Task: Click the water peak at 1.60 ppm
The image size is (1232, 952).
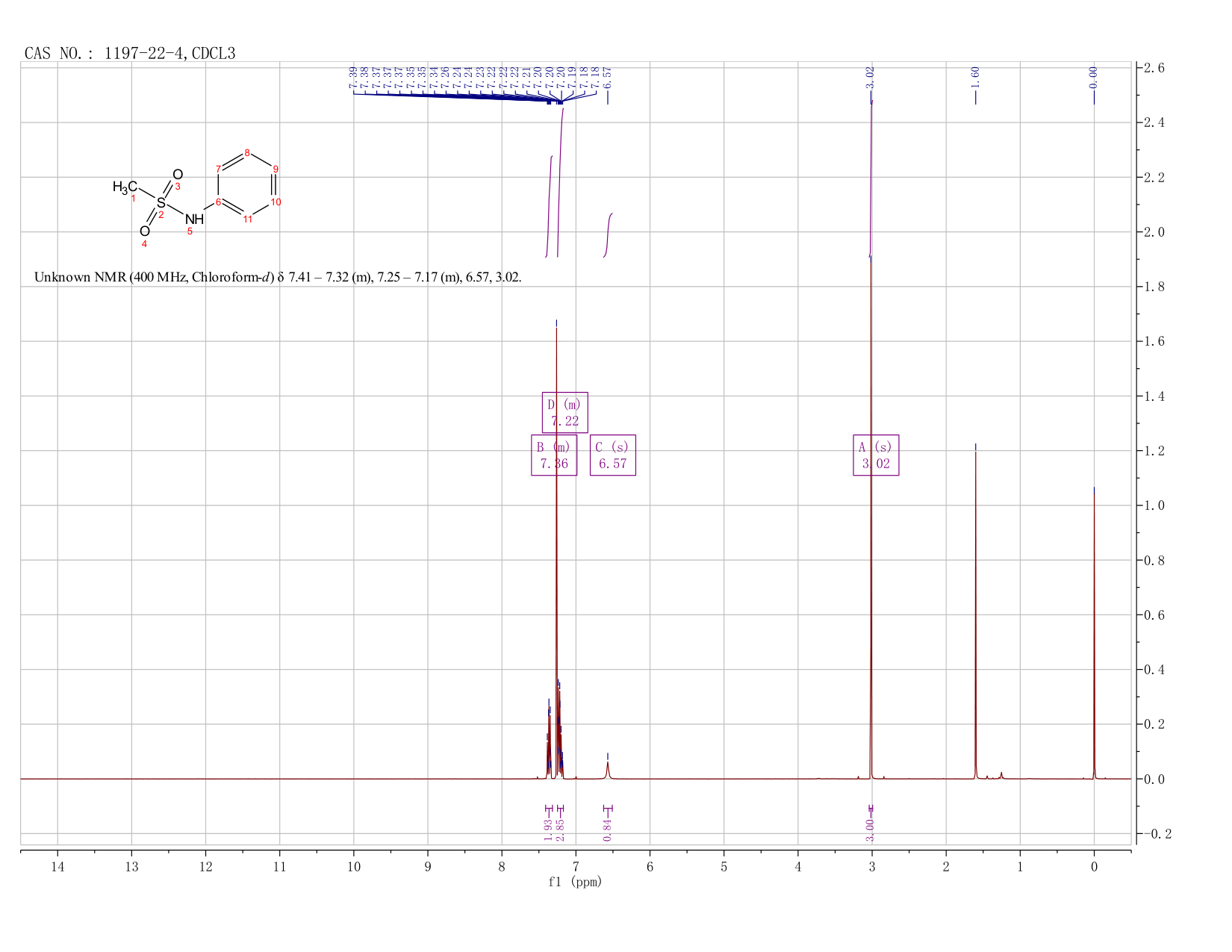Action: pos(975,615)
